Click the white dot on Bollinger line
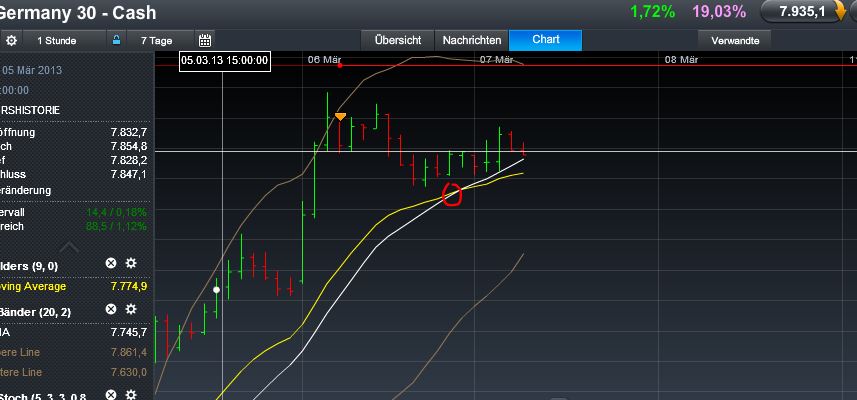The height and width of the screenshot is (400, 857). [216, 290]
